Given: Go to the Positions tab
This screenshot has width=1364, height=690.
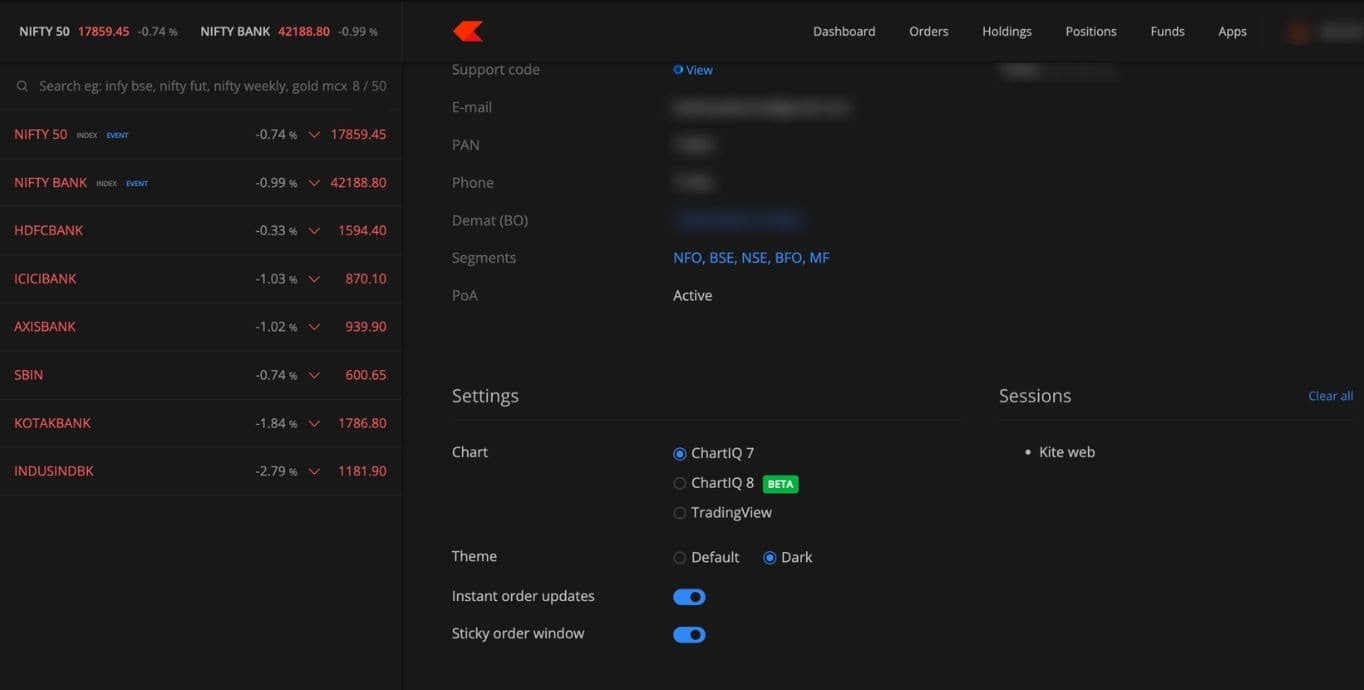Looking at the screenshot, I should click(1090, 32).
